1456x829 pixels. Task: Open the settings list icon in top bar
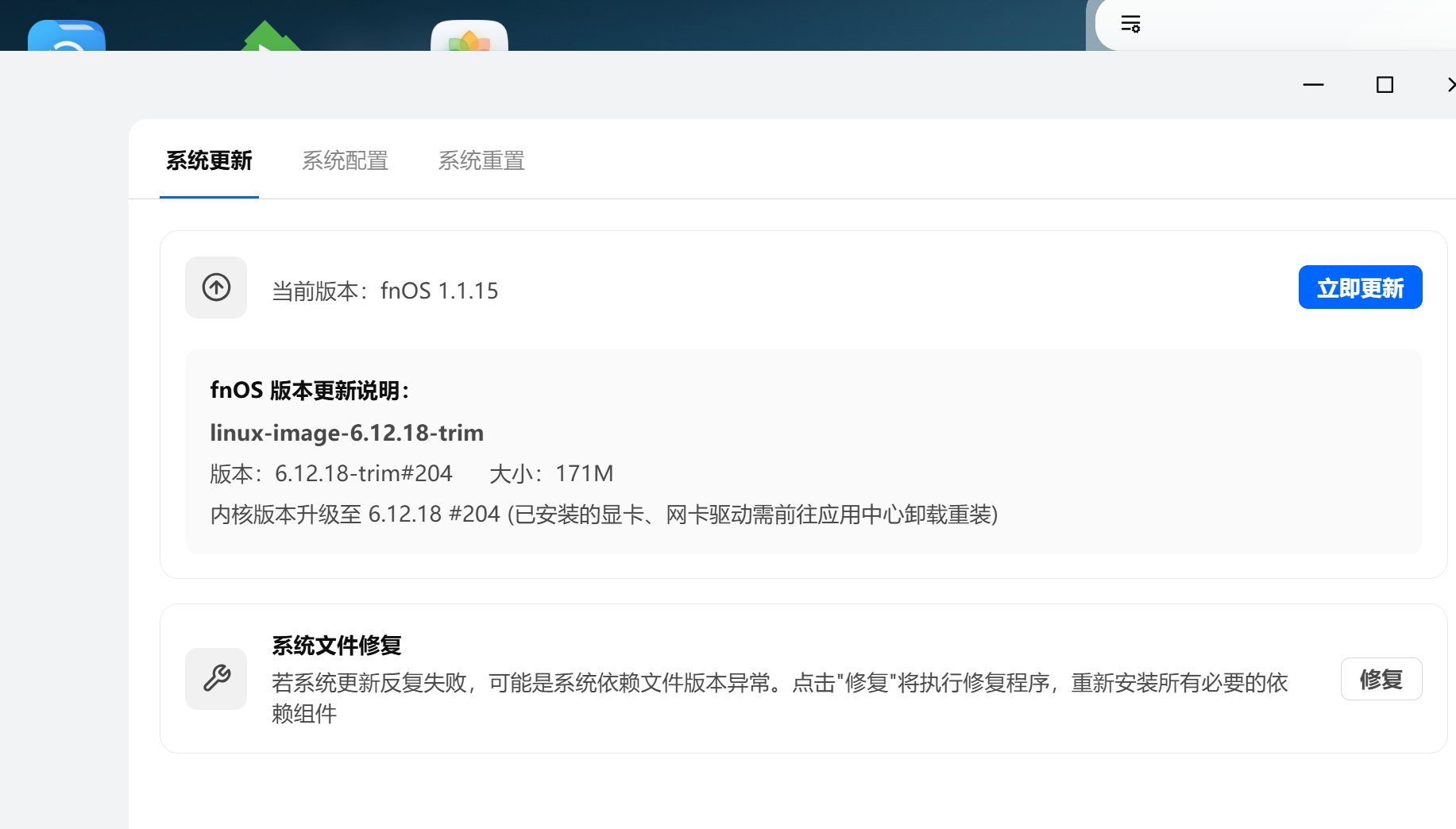click(1130, 24)
